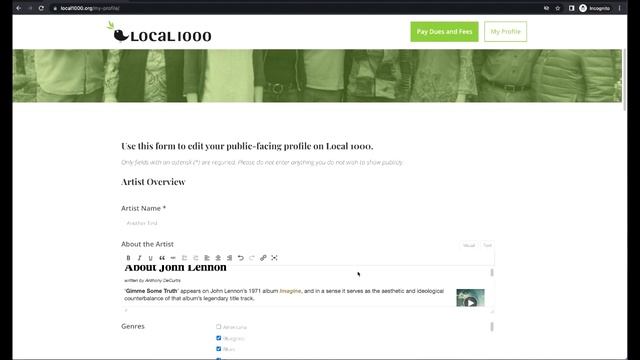This screenshot has height=360, width=640.
Task: Click the page's main vertical scrollbar
Action: tap(624, 80)
